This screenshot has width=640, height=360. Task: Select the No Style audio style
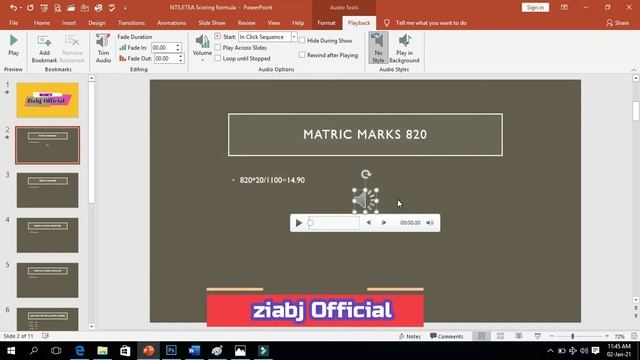pyautogui.click(x=378, y=48)
